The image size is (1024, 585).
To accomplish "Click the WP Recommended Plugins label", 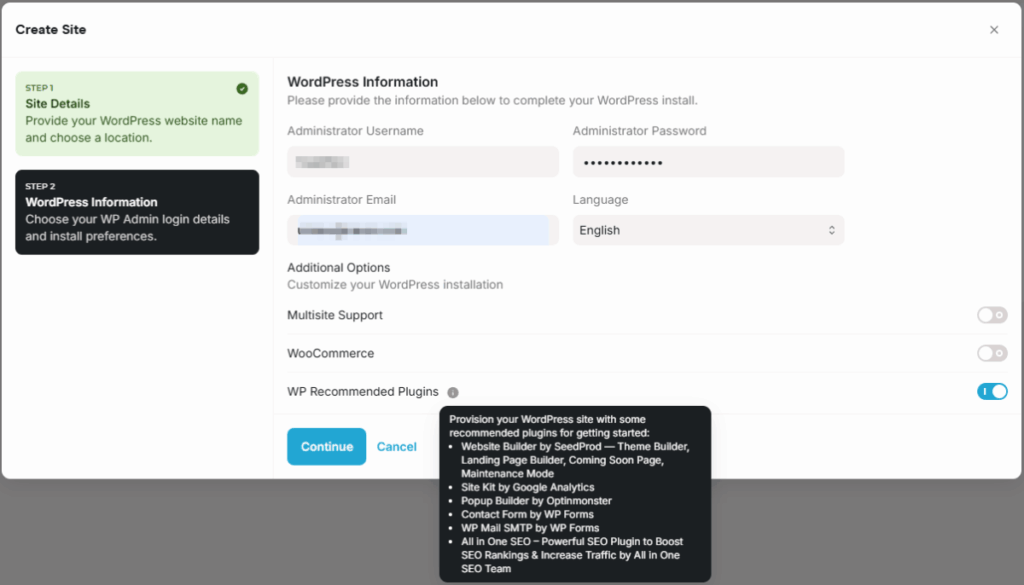I will (362, 392).
